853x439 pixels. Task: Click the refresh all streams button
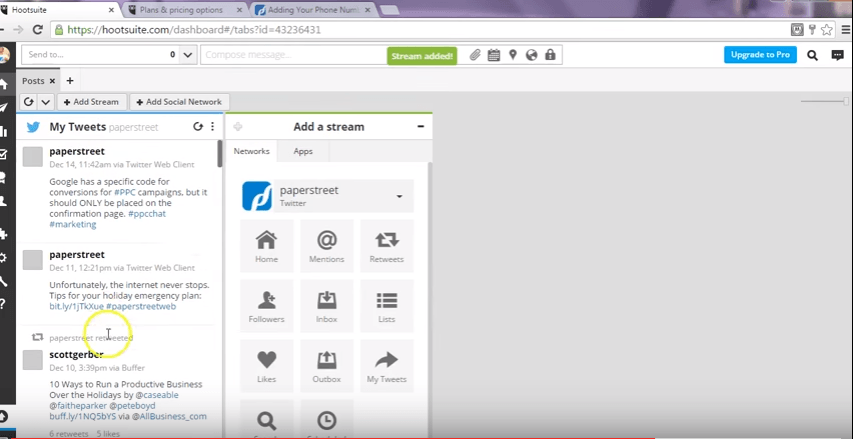coord(29,102)
